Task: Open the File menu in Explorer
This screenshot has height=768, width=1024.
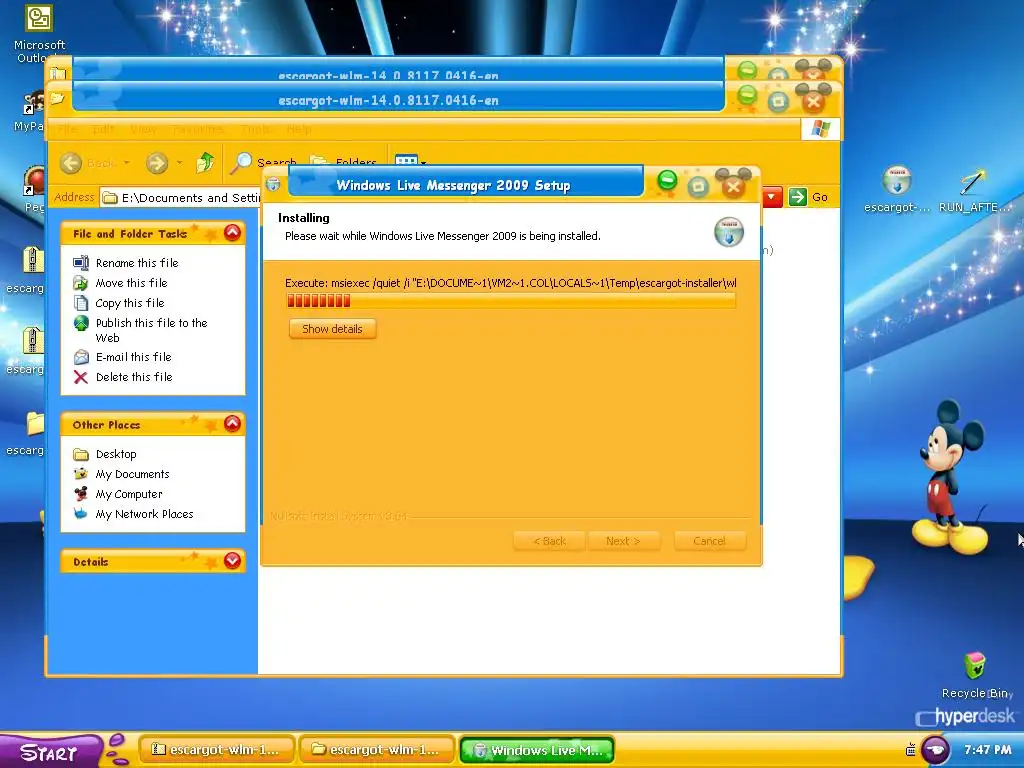Action: tap(67, 129)
